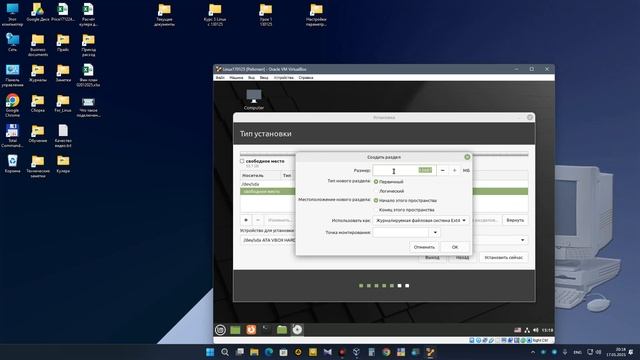640x360 pixels.
Task: Click the US flag keyboard layout indicator
Action: coord(518,330)
